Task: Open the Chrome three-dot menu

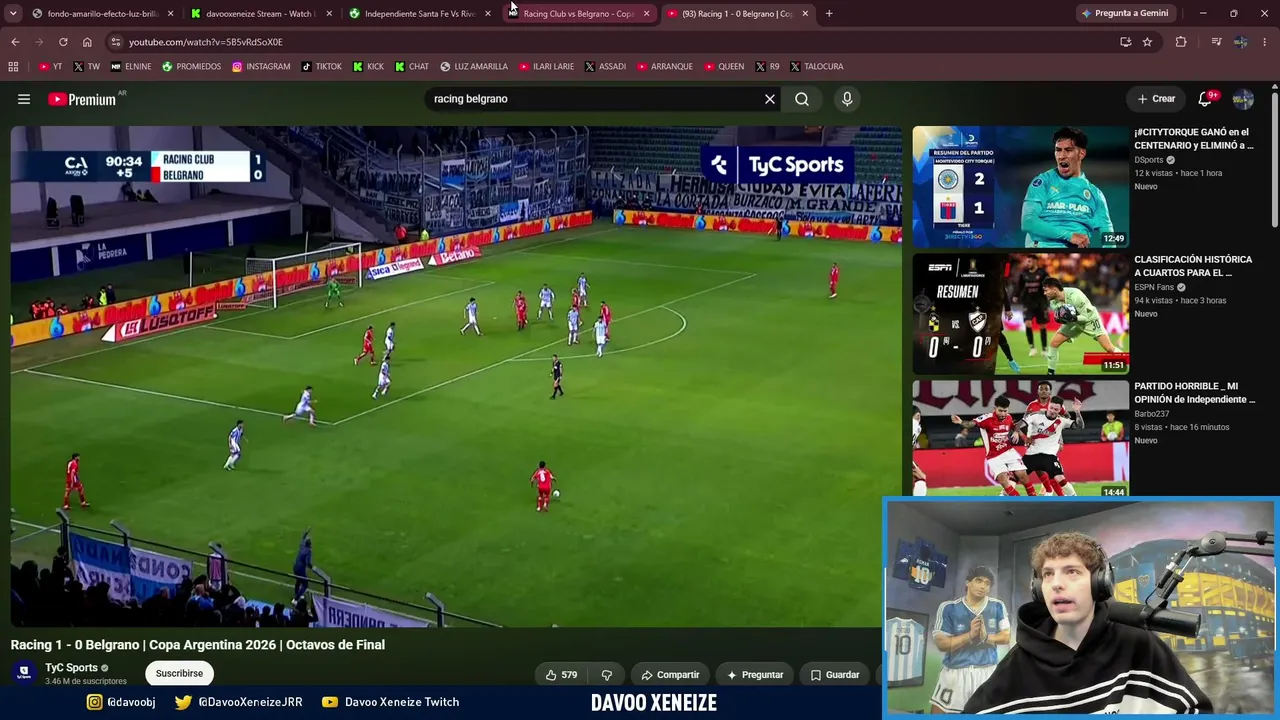Action: pos(1265,42)
